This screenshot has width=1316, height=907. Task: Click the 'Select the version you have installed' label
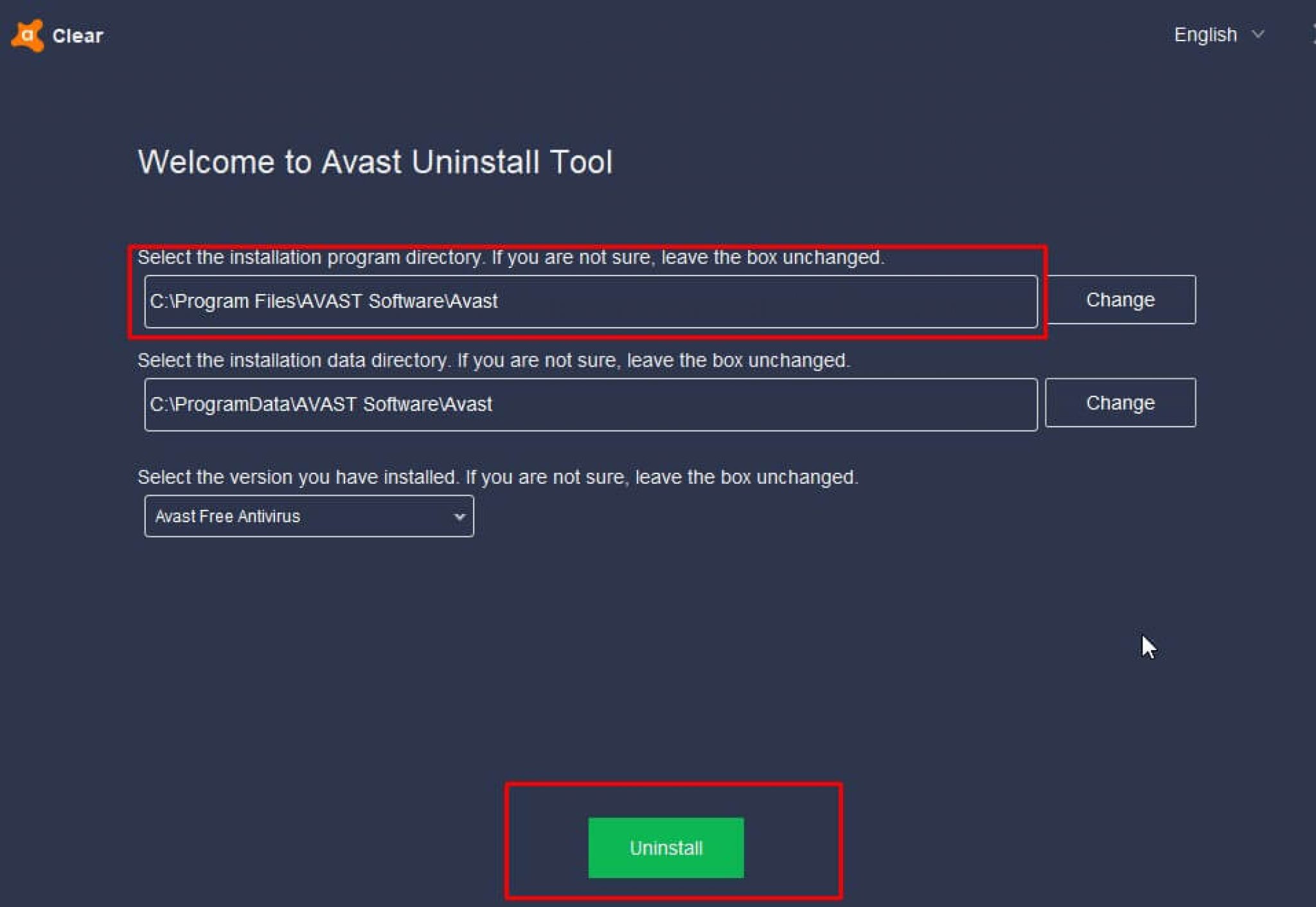[x=497, y=477]
